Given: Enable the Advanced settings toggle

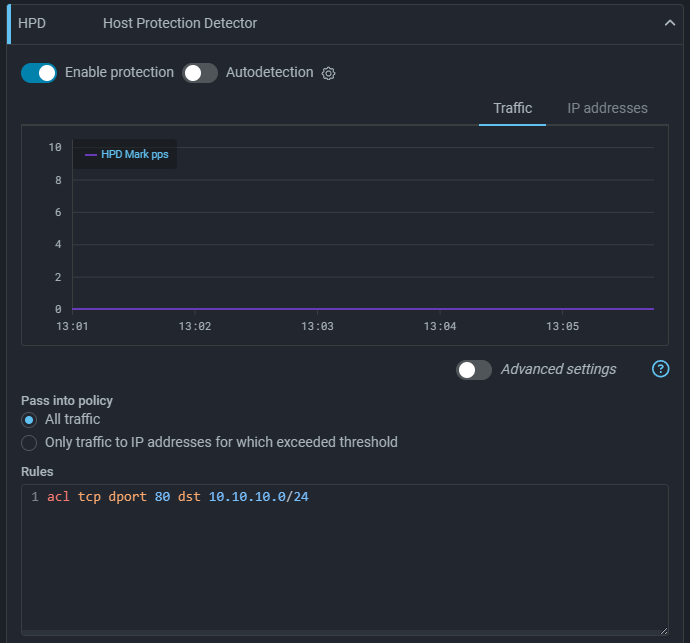Looking at the screenshot, I should click(x=474, y=370).
